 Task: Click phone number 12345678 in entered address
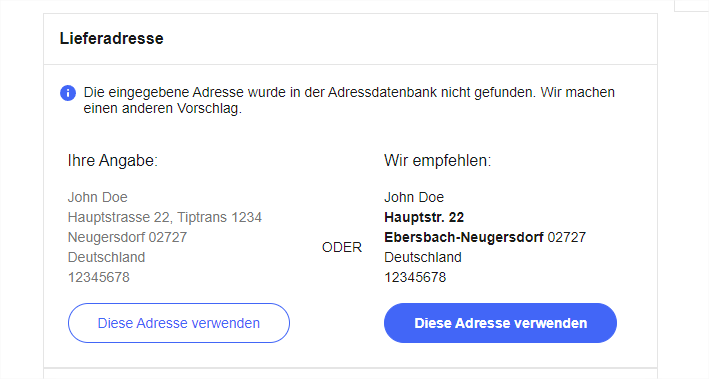pyautogui.click(x=99, y=277)
